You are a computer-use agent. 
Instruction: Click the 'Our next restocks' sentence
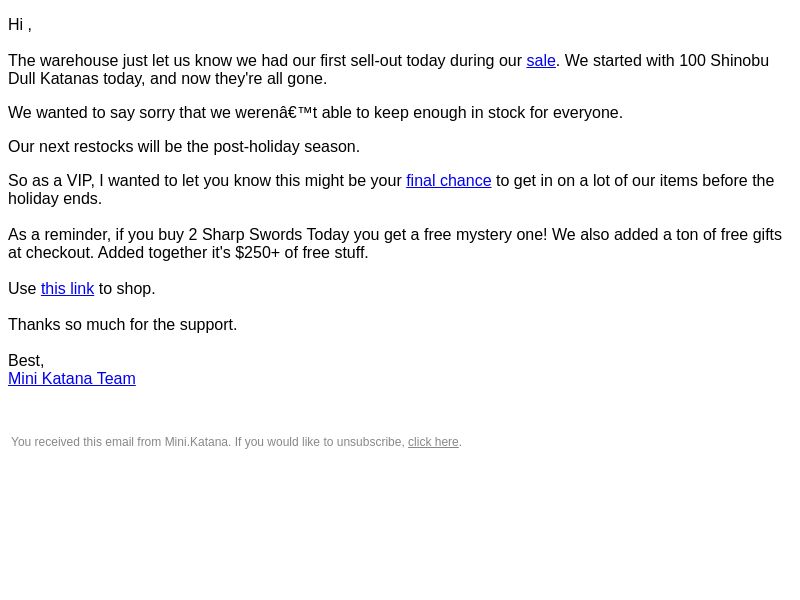coord(184,147)
